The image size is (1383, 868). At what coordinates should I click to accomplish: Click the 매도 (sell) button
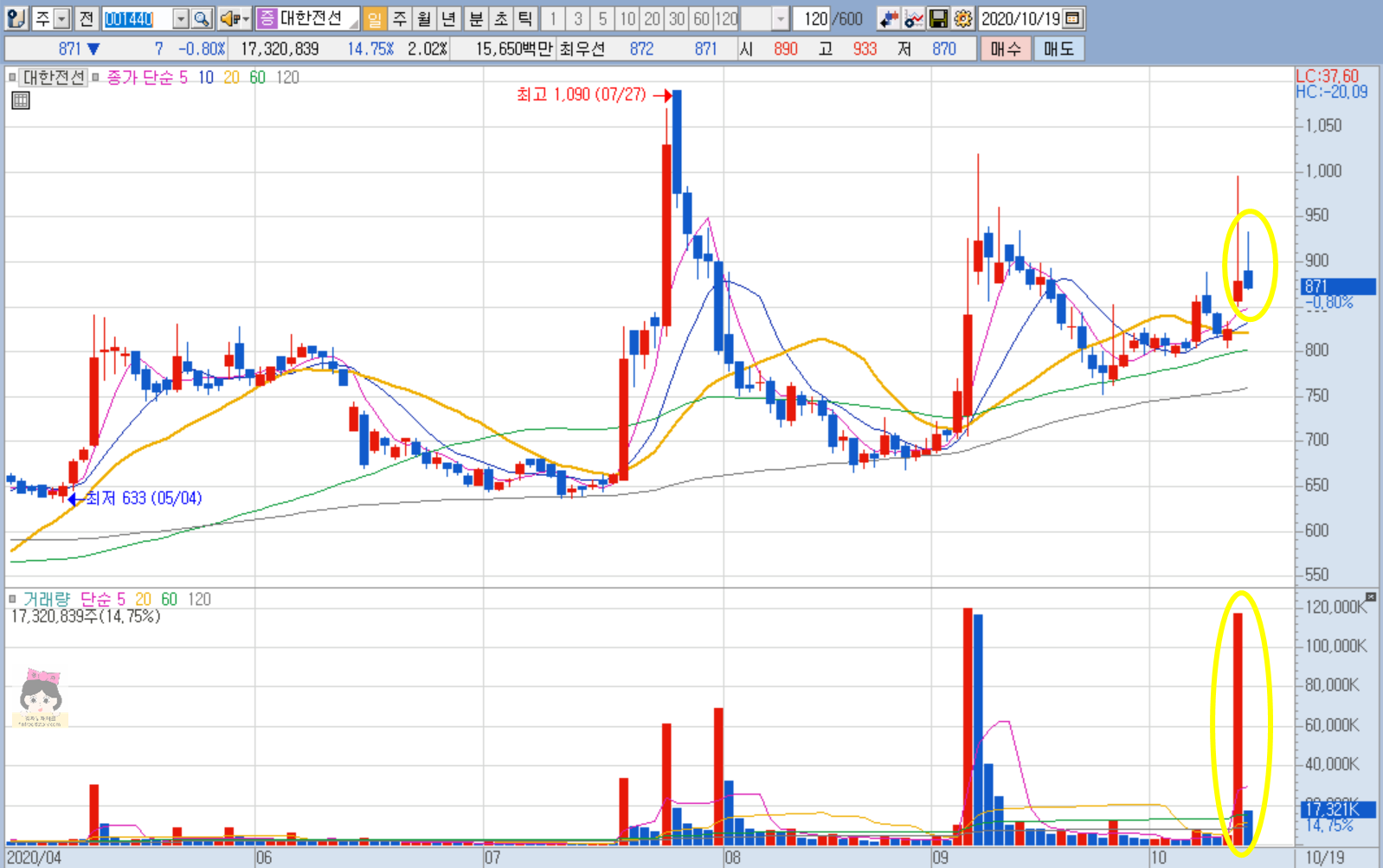click(x=1058, y=48)
